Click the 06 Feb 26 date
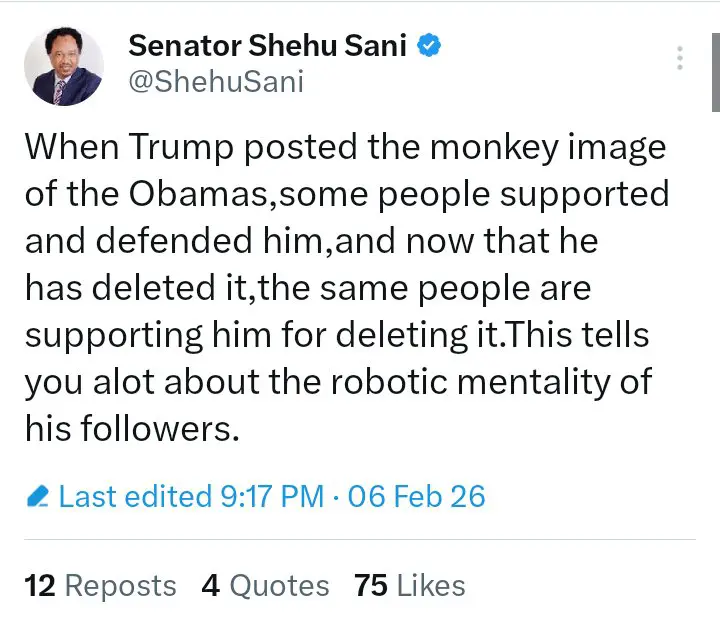The height and width of the screenshot is (626, 720). click(x=417, y=496)
